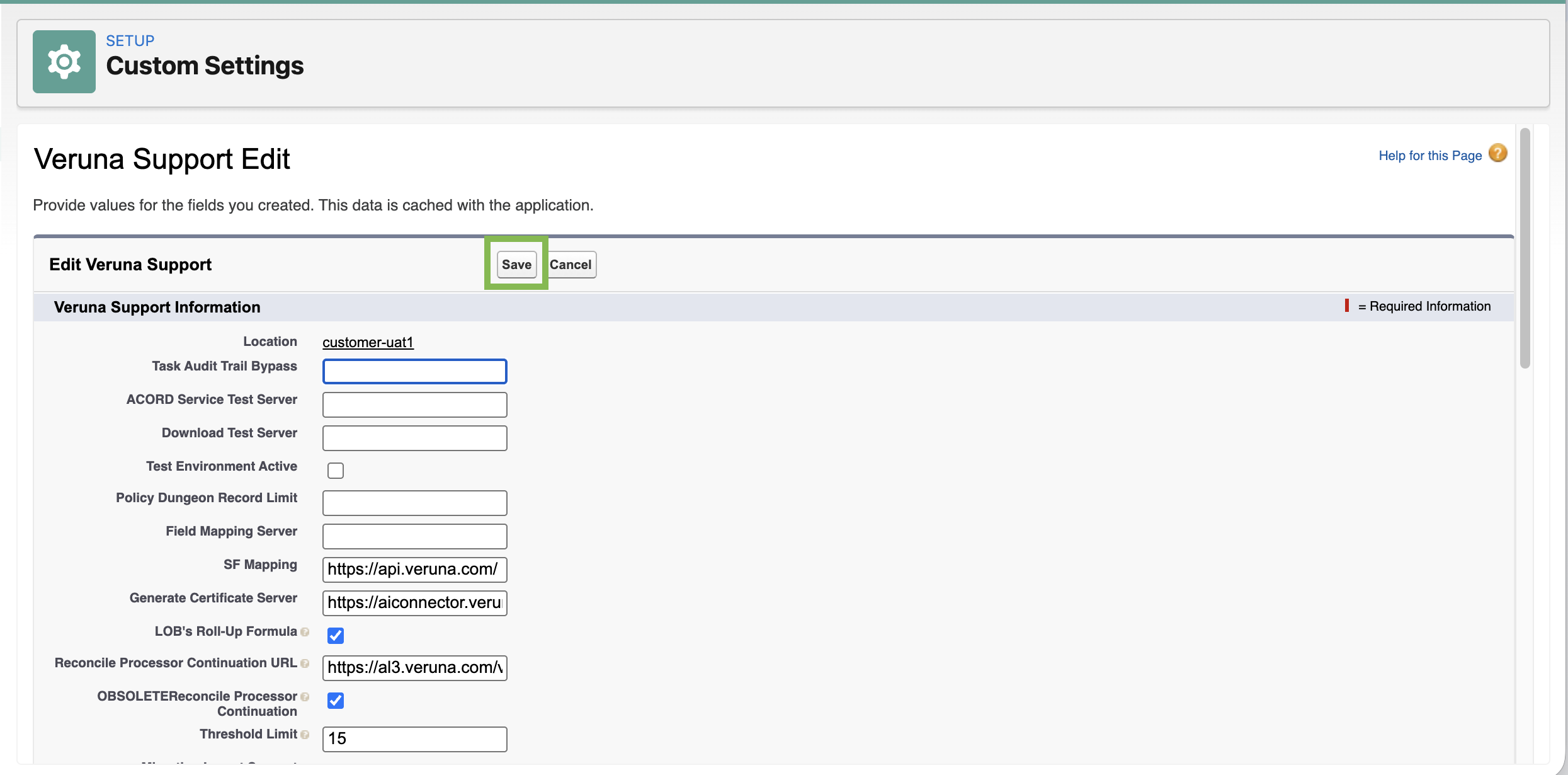Click the OBSOLETEReconcile Processor Continuation label
Viewport: 1568px width, 775px height.
pos(197,704)
